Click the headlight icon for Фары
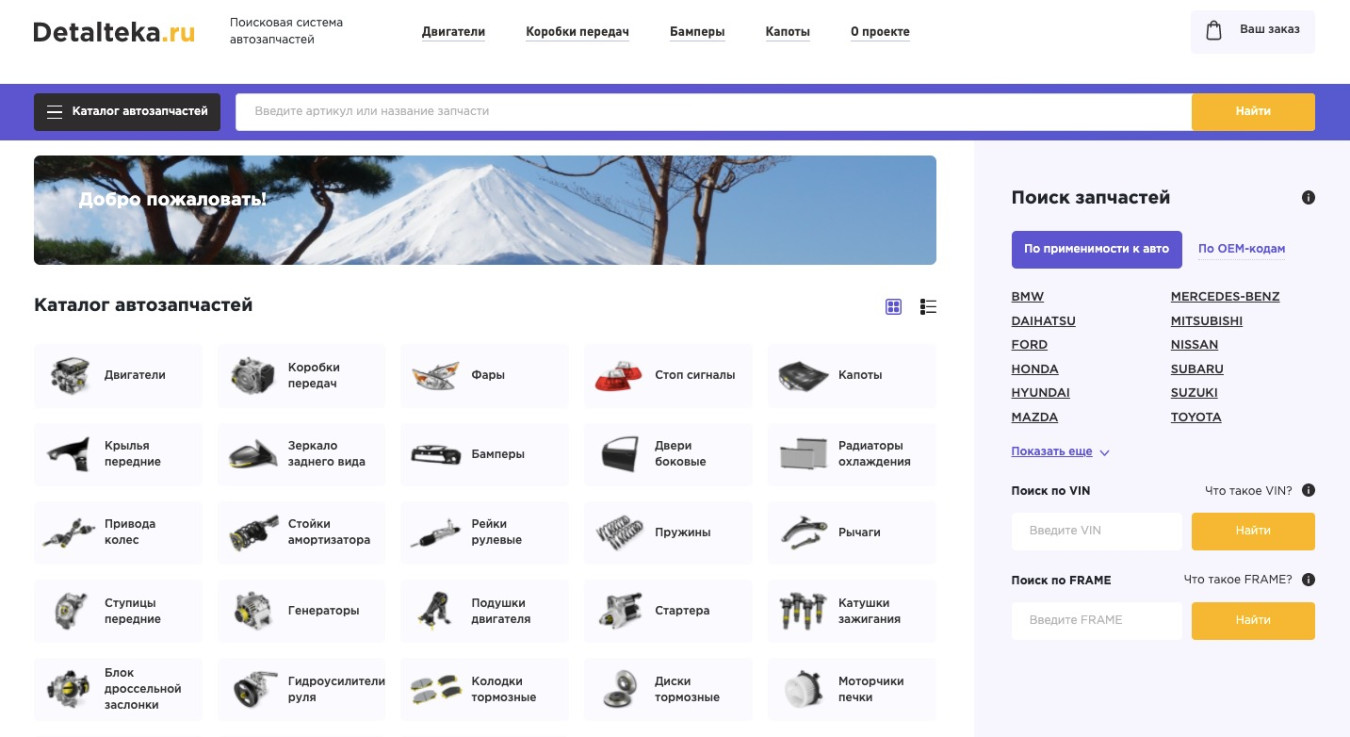The image size is (1350, 737). [435, 376]
